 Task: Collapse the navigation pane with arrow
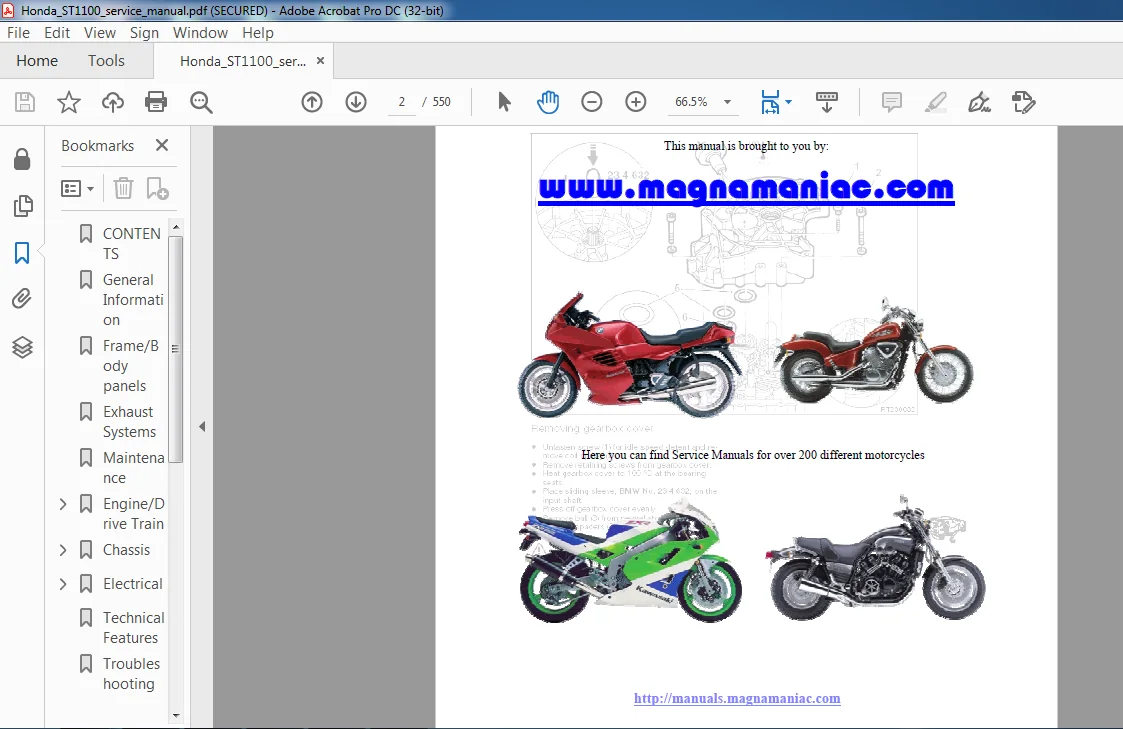202,427
